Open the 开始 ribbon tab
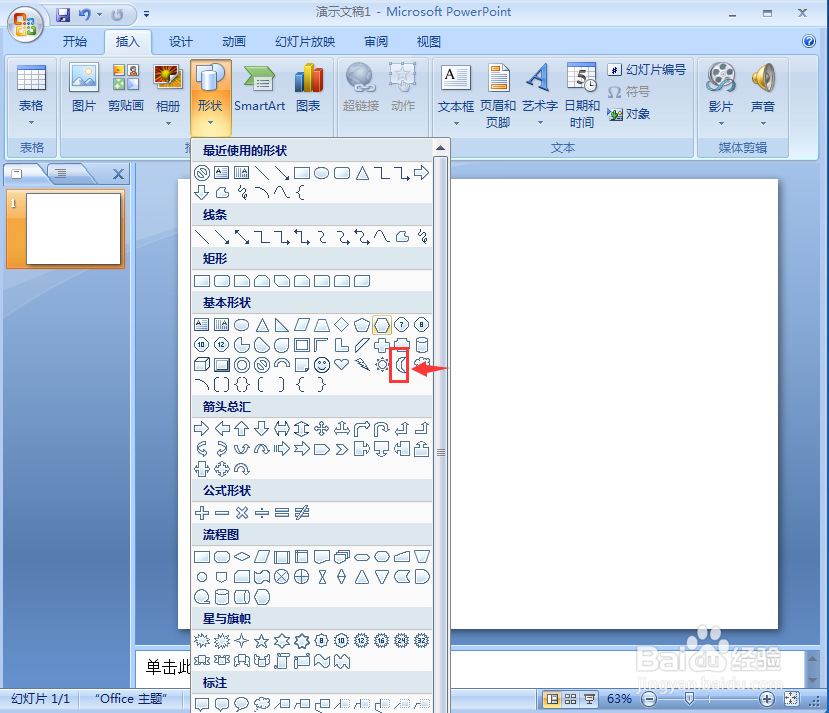829x713 pixels. coord(75,41)
